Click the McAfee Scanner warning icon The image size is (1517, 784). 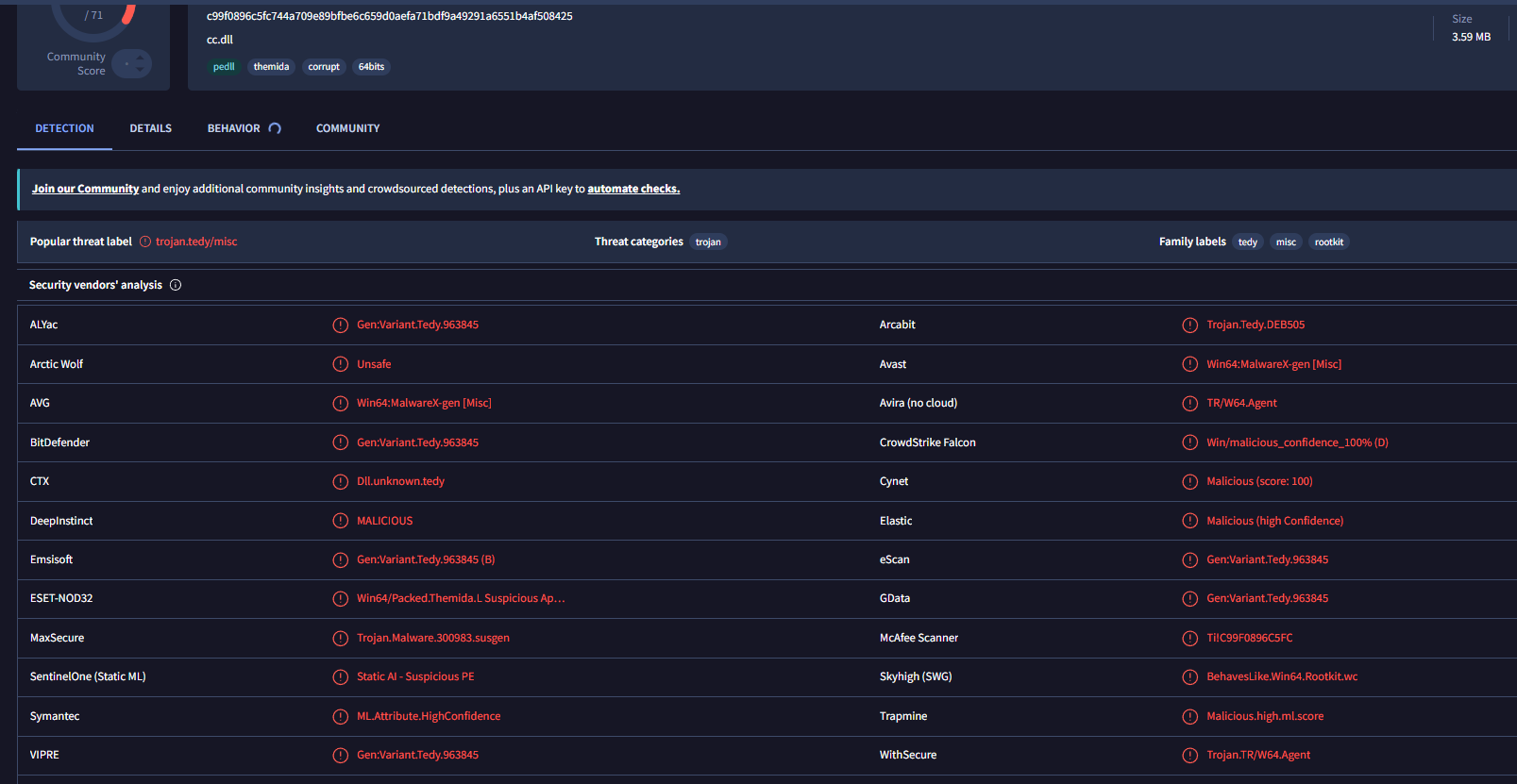[1190, 638]
